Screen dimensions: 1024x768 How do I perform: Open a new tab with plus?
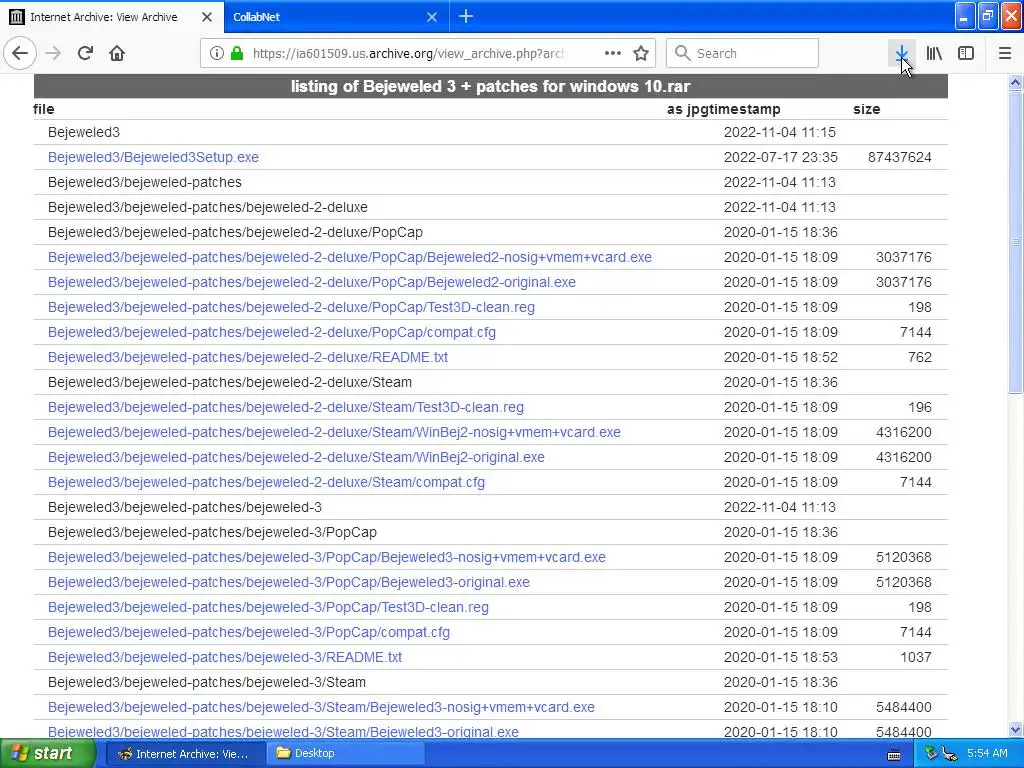[466, 16]
